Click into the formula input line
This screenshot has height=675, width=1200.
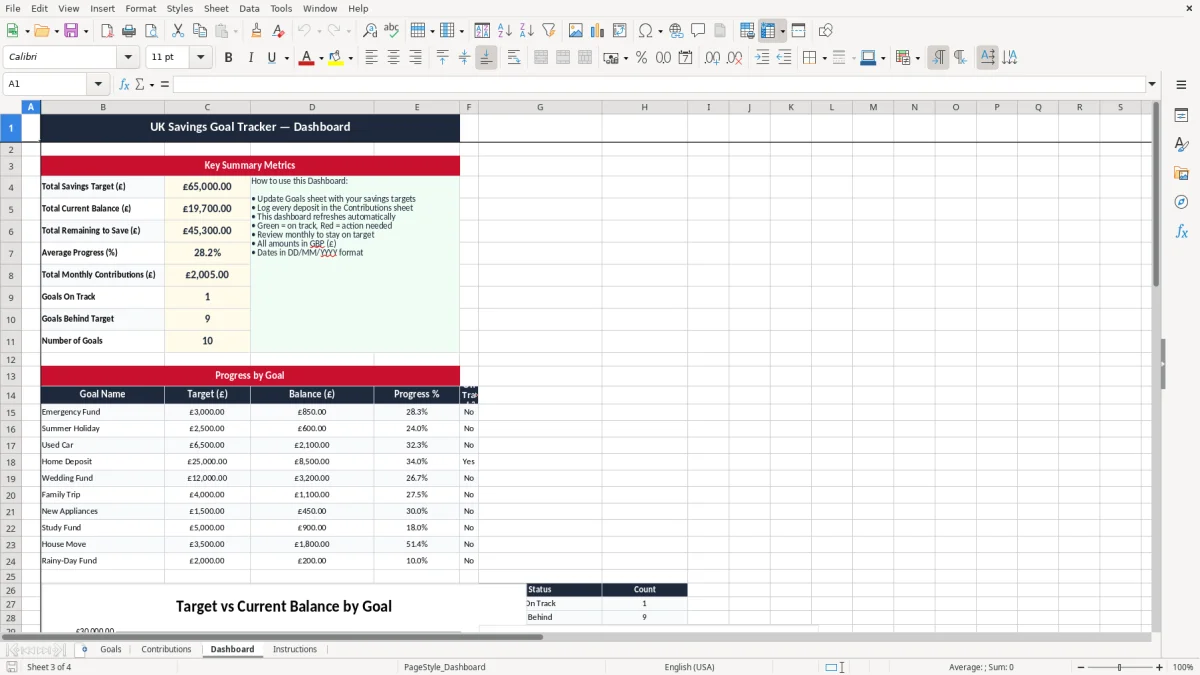pyautogui.click(x=658, y=84)
